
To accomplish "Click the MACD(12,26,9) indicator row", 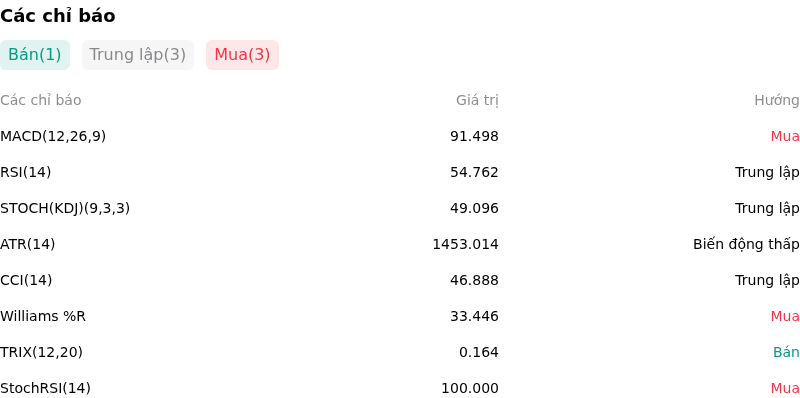I will (400, 136).
